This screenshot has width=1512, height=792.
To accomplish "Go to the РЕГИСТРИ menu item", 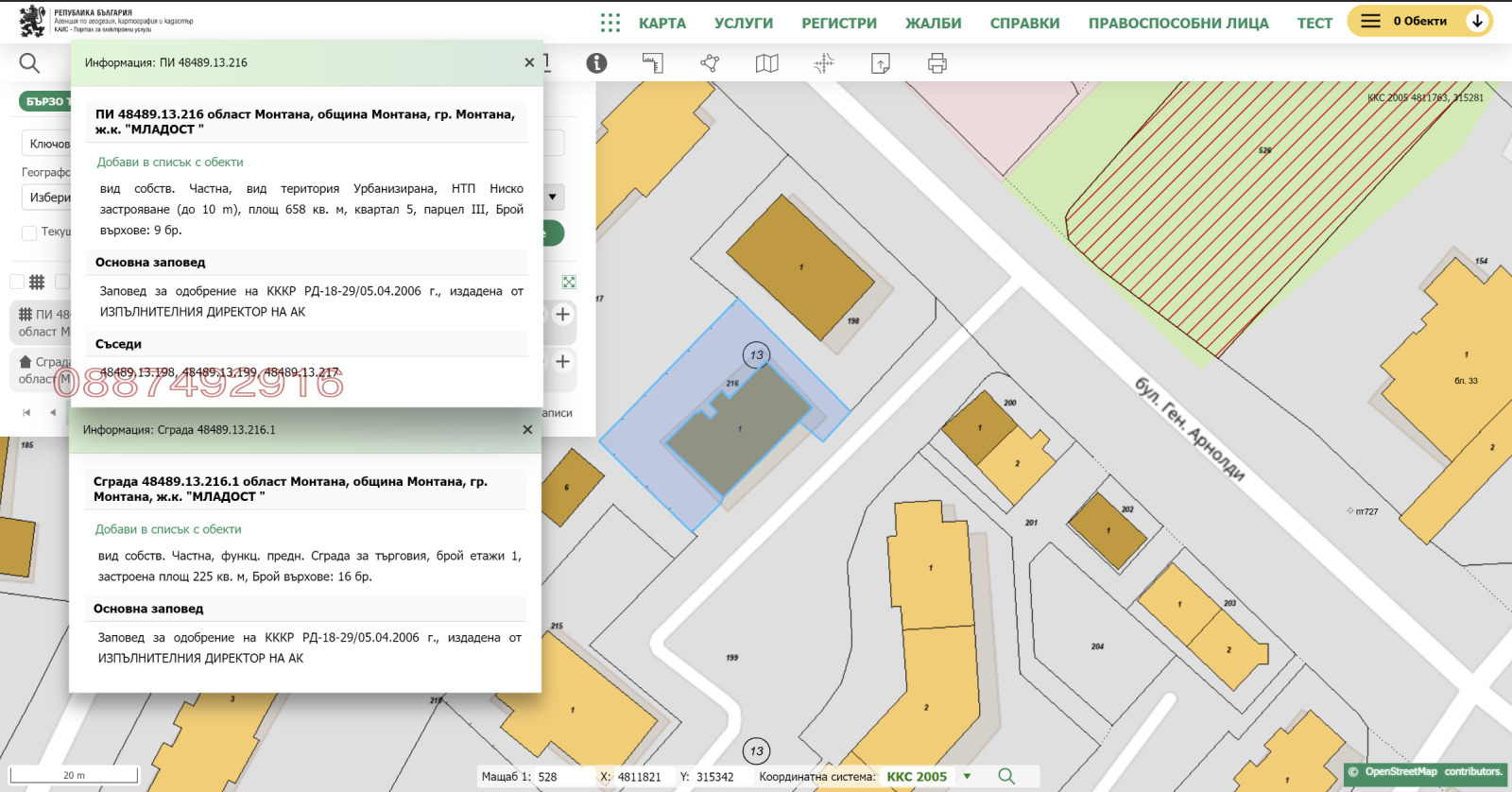I will [x=839, y=23].
